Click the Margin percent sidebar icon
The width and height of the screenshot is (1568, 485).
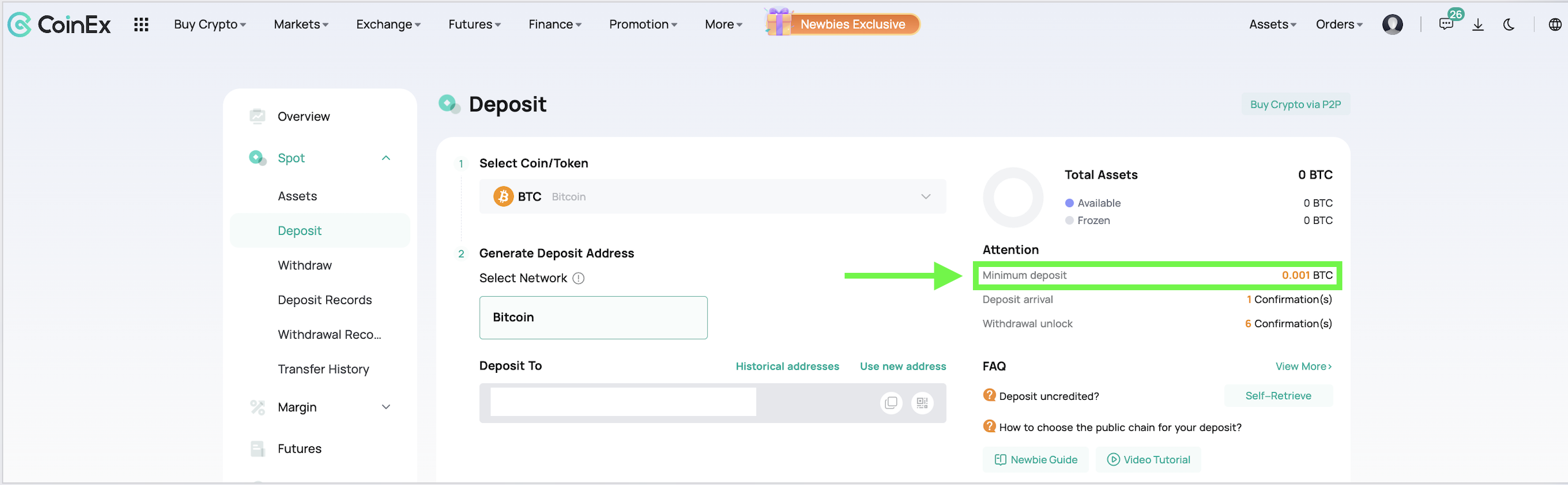coord(257,407)
